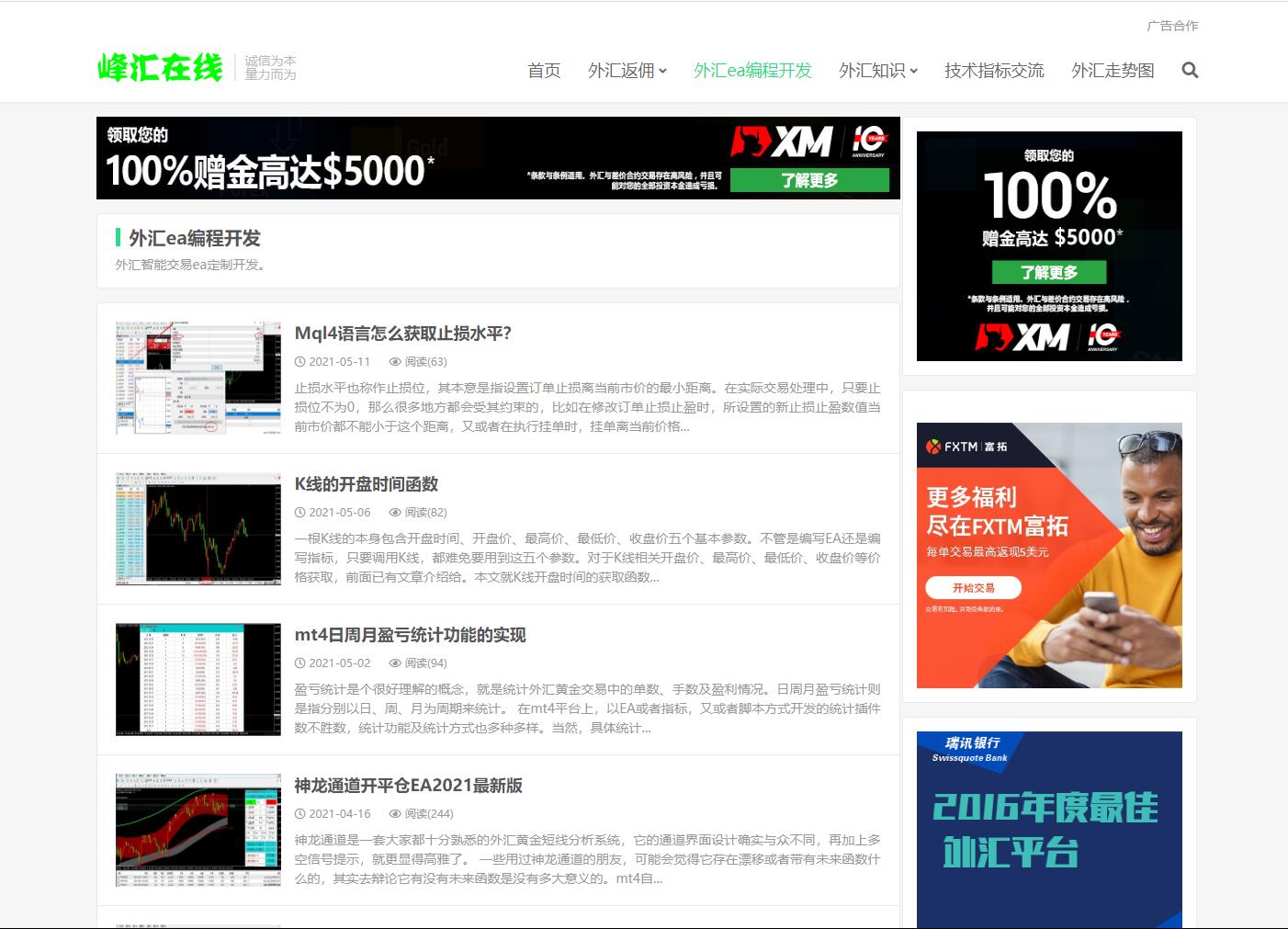Click description 外汇智能交易ea定制开发。
The width and height of the screenshot is (1288, 929).
(x=191, y=265)
